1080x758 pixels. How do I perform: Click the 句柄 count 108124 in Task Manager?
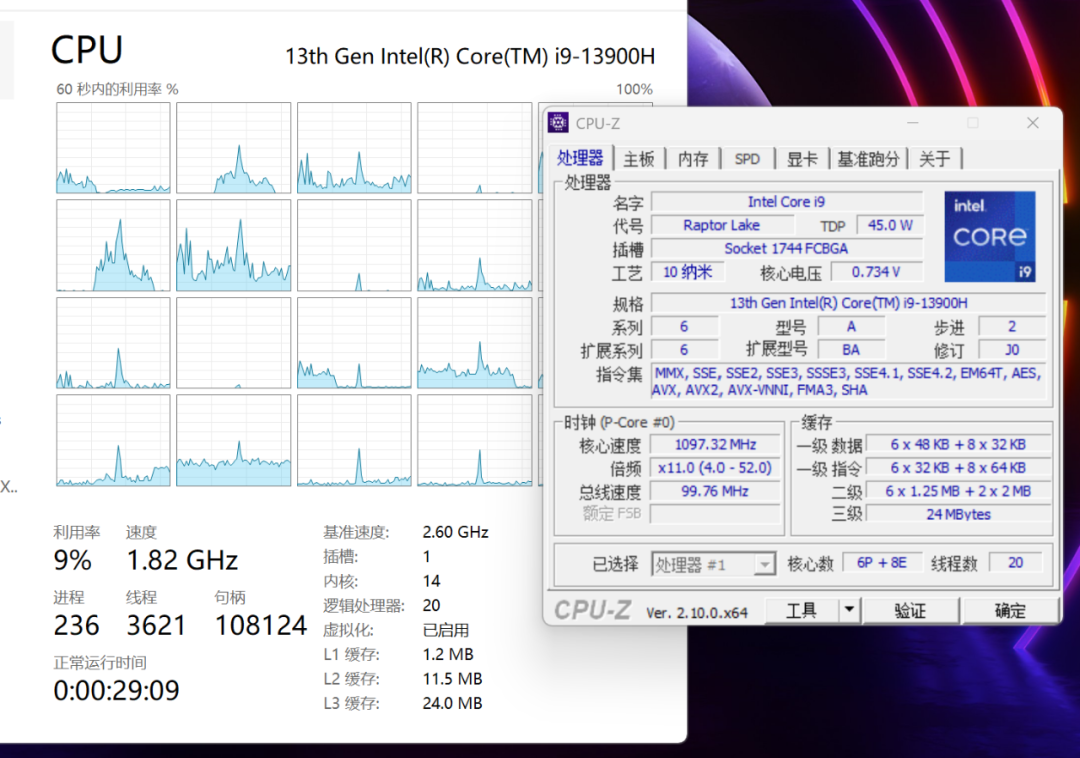pyautogui.click(x=260, y=625)
